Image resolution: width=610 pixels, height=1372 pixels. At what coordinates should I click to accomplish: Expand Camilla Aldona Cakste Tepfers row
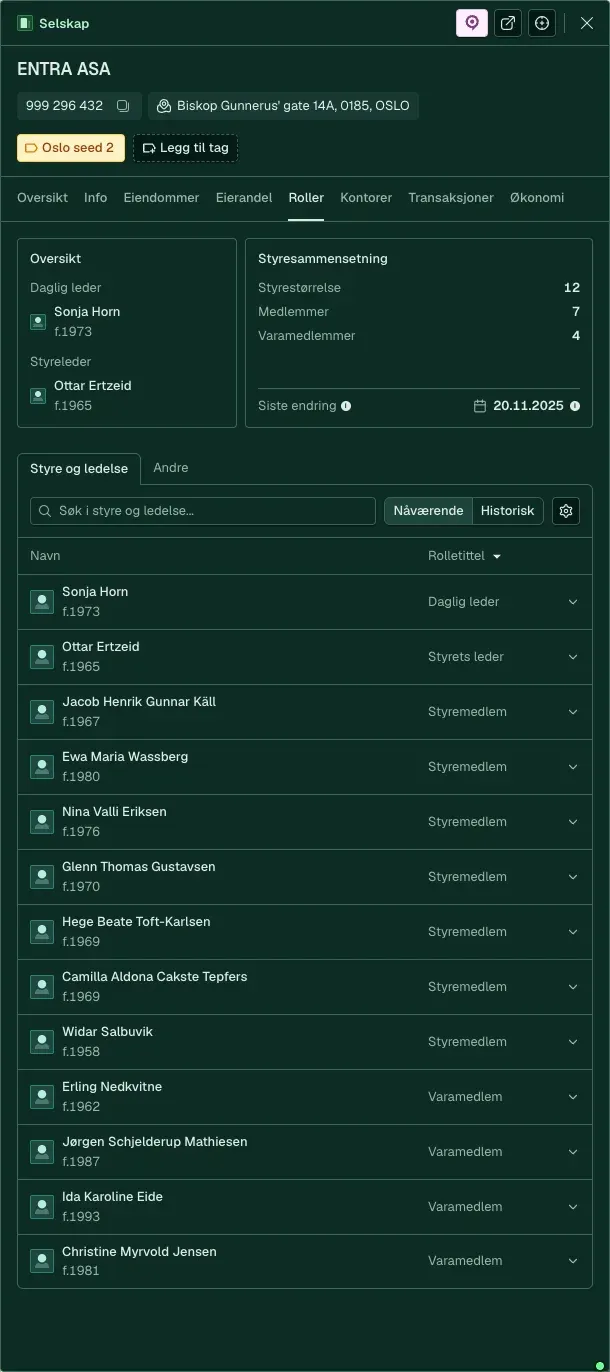tap(573, 987)
